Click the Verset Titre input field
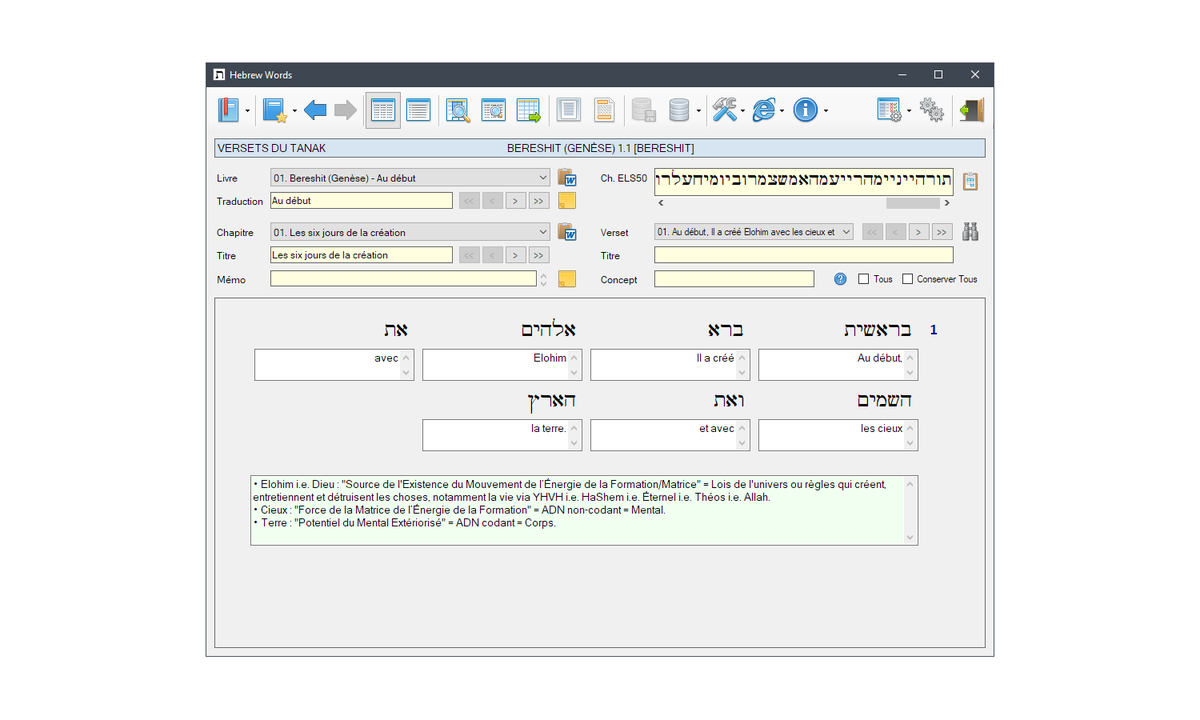 pos(804,255)
